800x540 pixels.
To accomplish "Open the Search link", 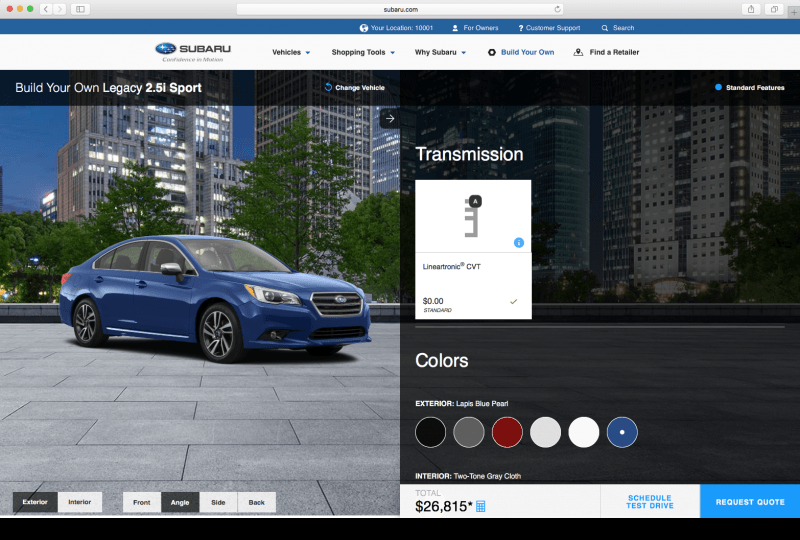I will [x=618, y=28].
